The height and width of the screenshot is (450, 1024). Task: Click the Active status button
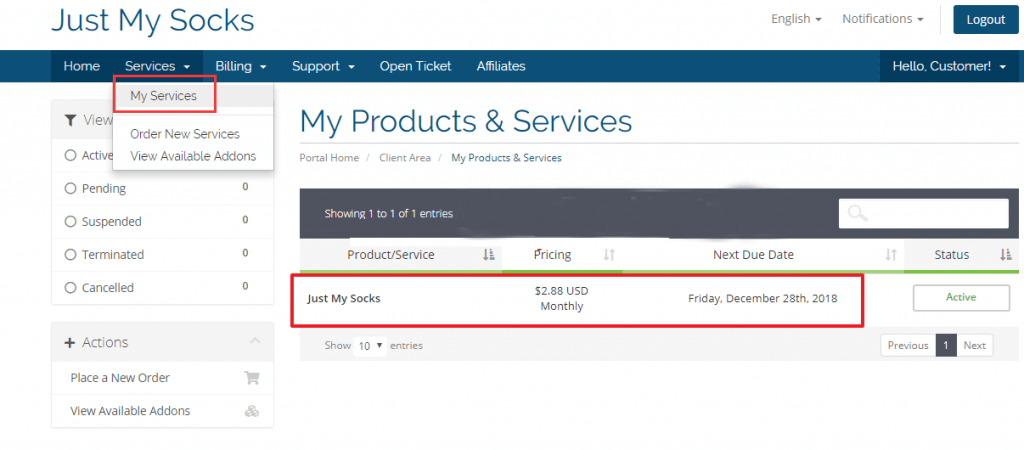click(x=961, y=298)
